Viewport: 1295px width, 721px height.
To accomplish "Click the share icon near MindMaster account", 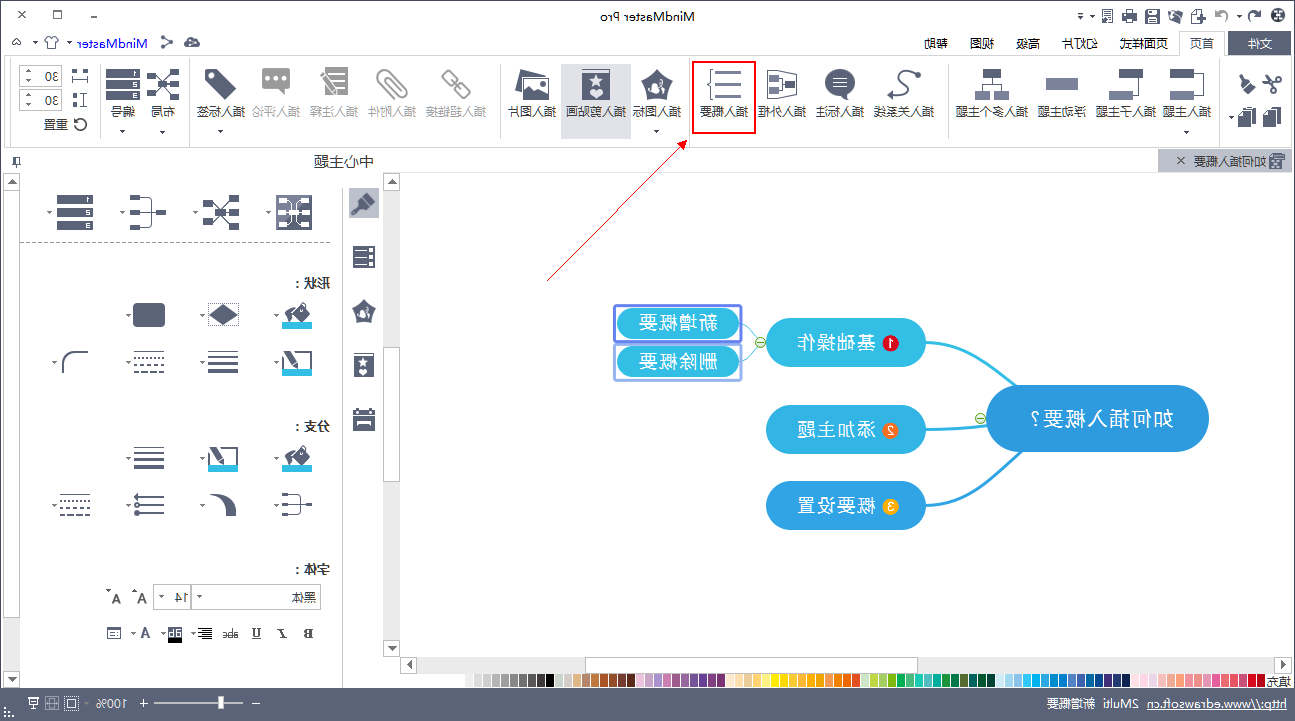I will pyautogui.click(x=166, y=42).
